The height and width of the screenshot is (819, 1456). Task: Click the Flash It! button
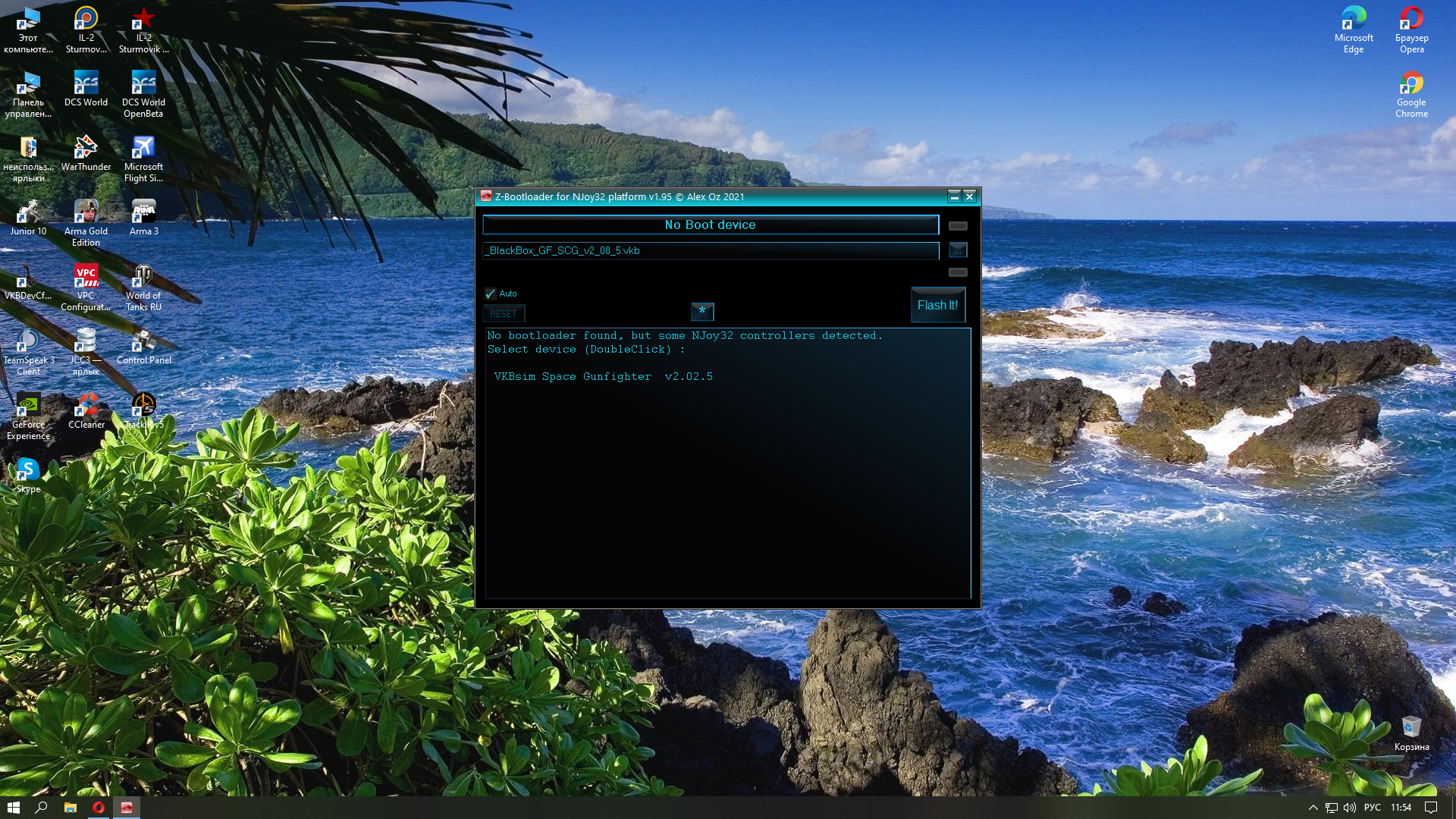938,305
